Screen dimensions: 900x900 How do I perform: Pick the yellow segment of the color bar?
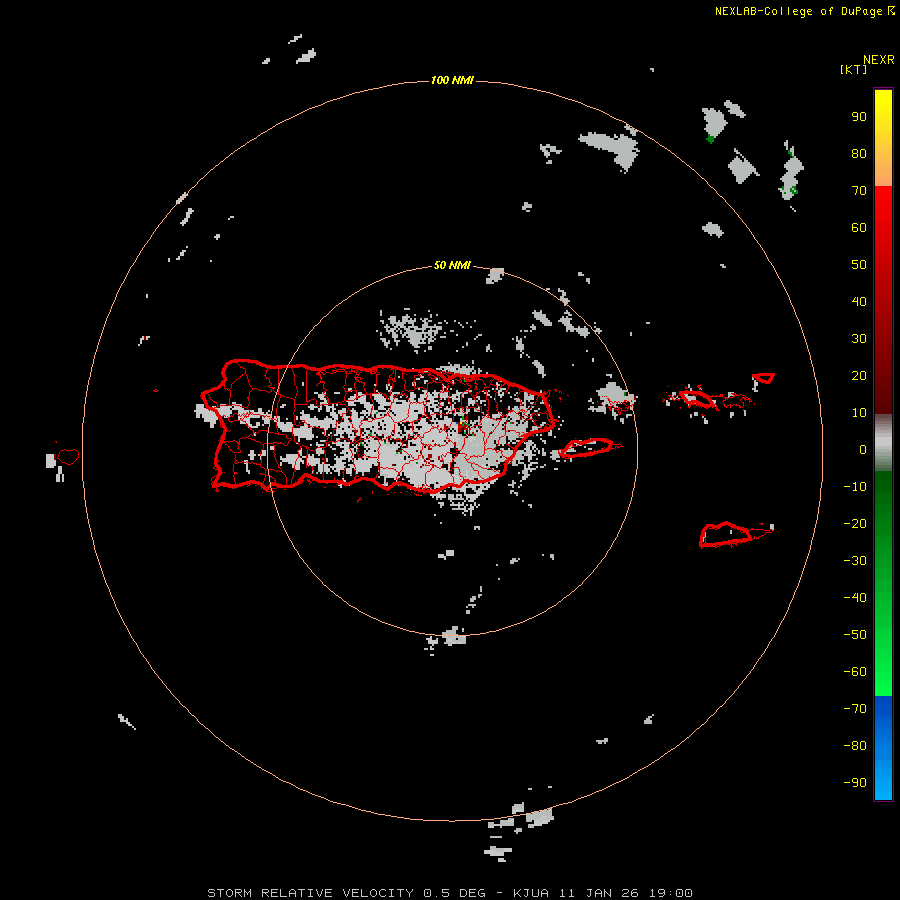click(x=883, y=138)
